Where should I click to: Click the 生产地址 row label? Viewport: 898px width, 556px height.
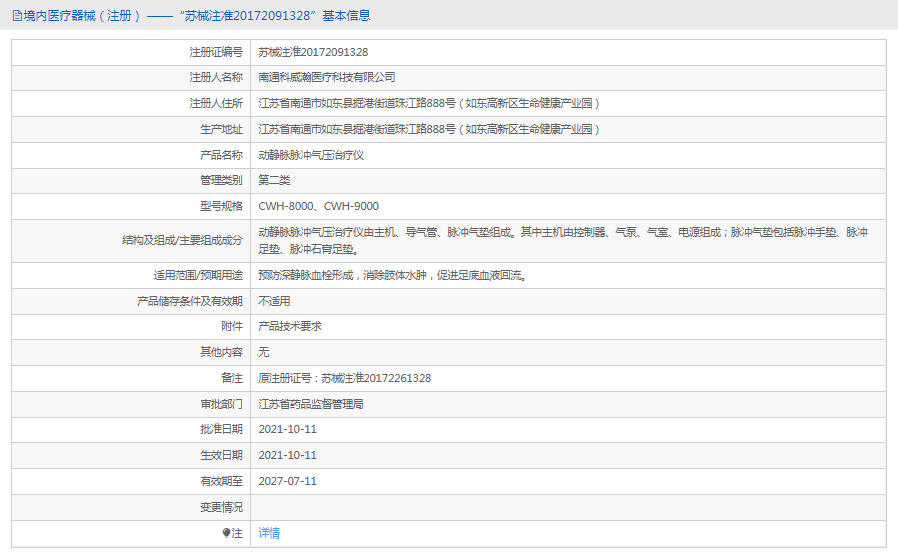[221, 129]
